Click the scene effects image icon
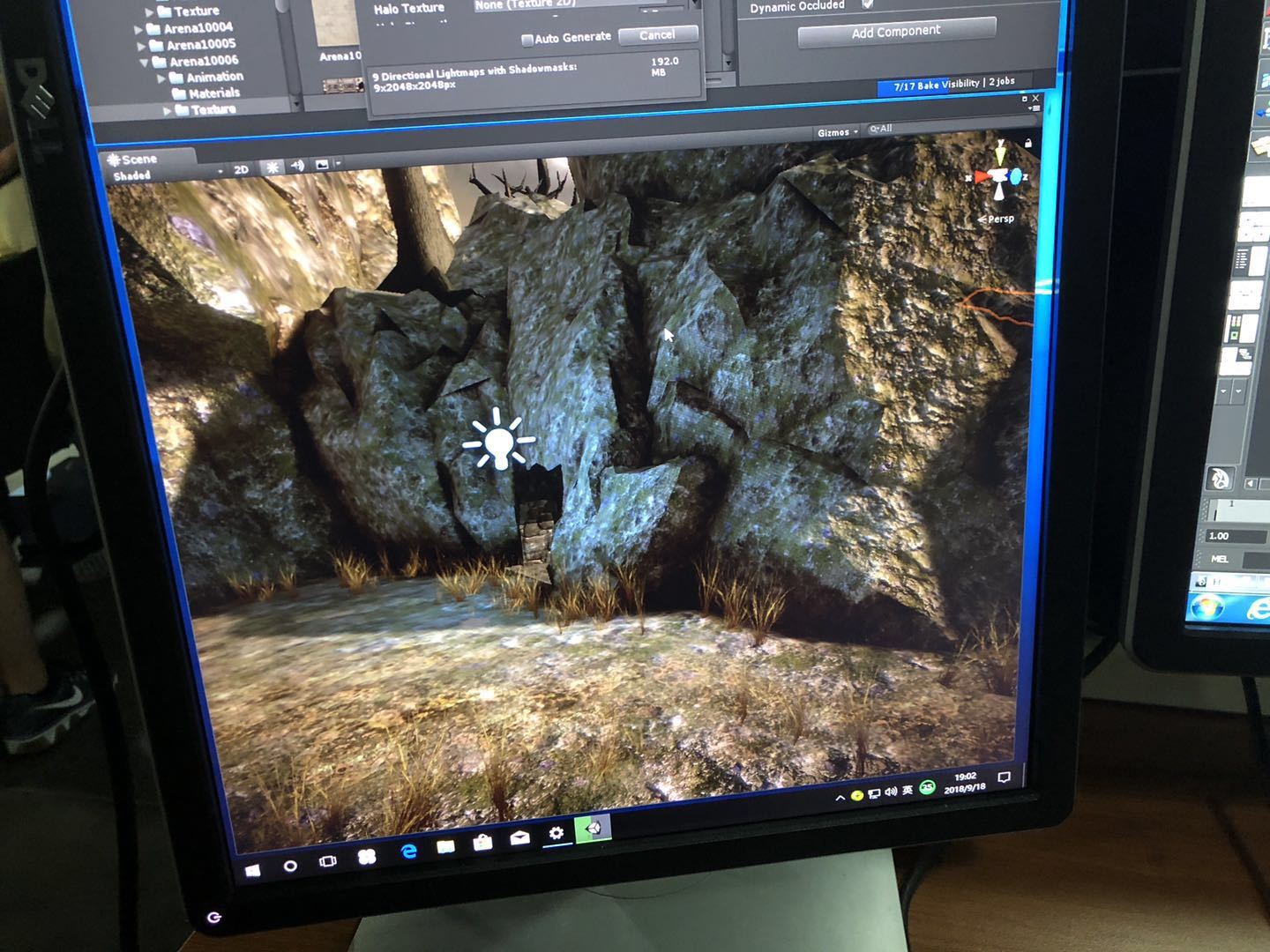 [322, 165]
